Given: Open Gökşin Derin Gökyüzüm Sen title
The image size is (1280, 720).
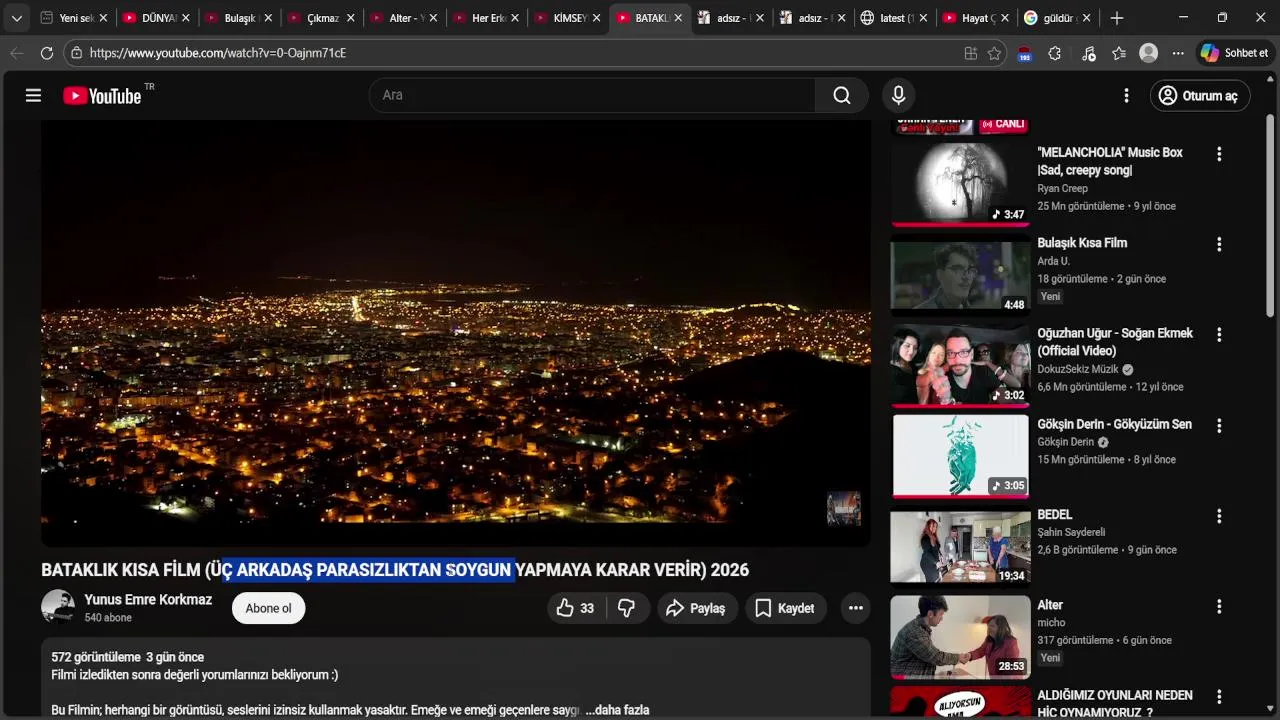Looking at the screenshot, I should [x=1114, y=424].
